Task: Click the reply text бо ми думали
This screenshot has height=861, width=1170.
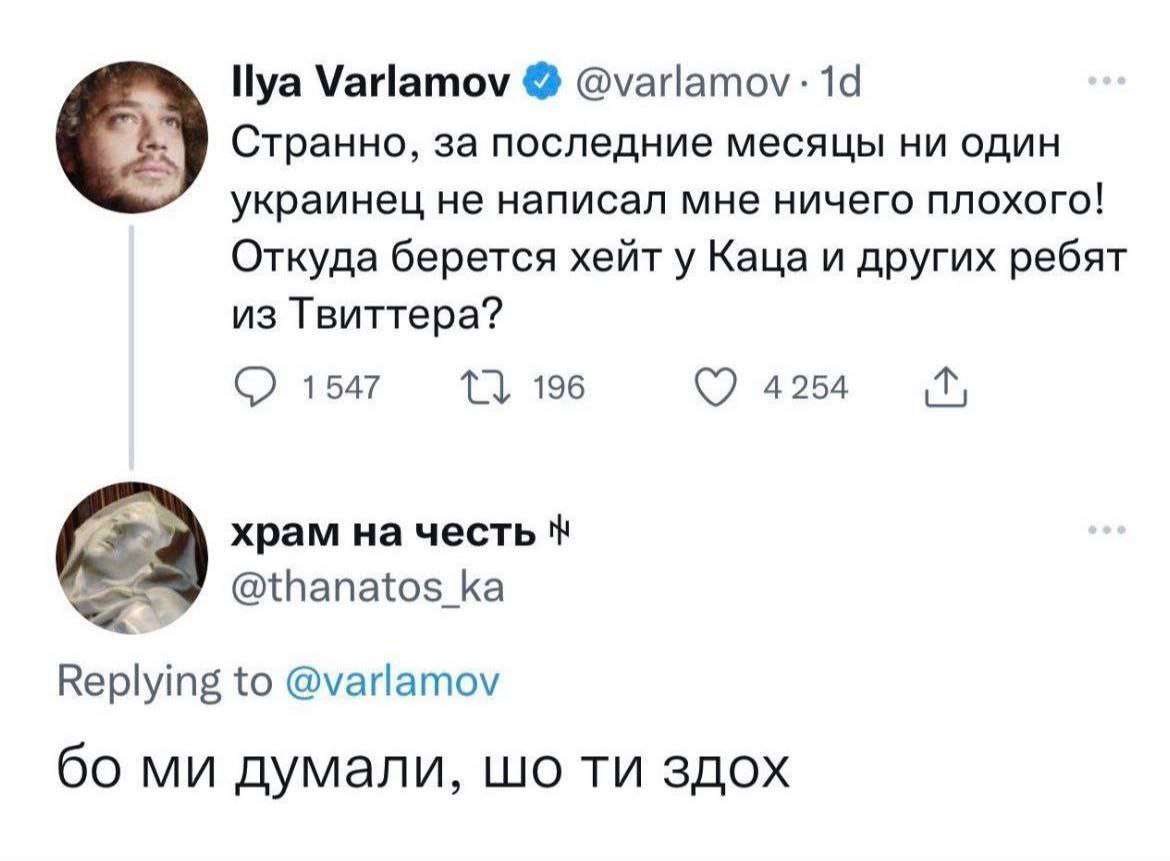Action: (423, 769)
